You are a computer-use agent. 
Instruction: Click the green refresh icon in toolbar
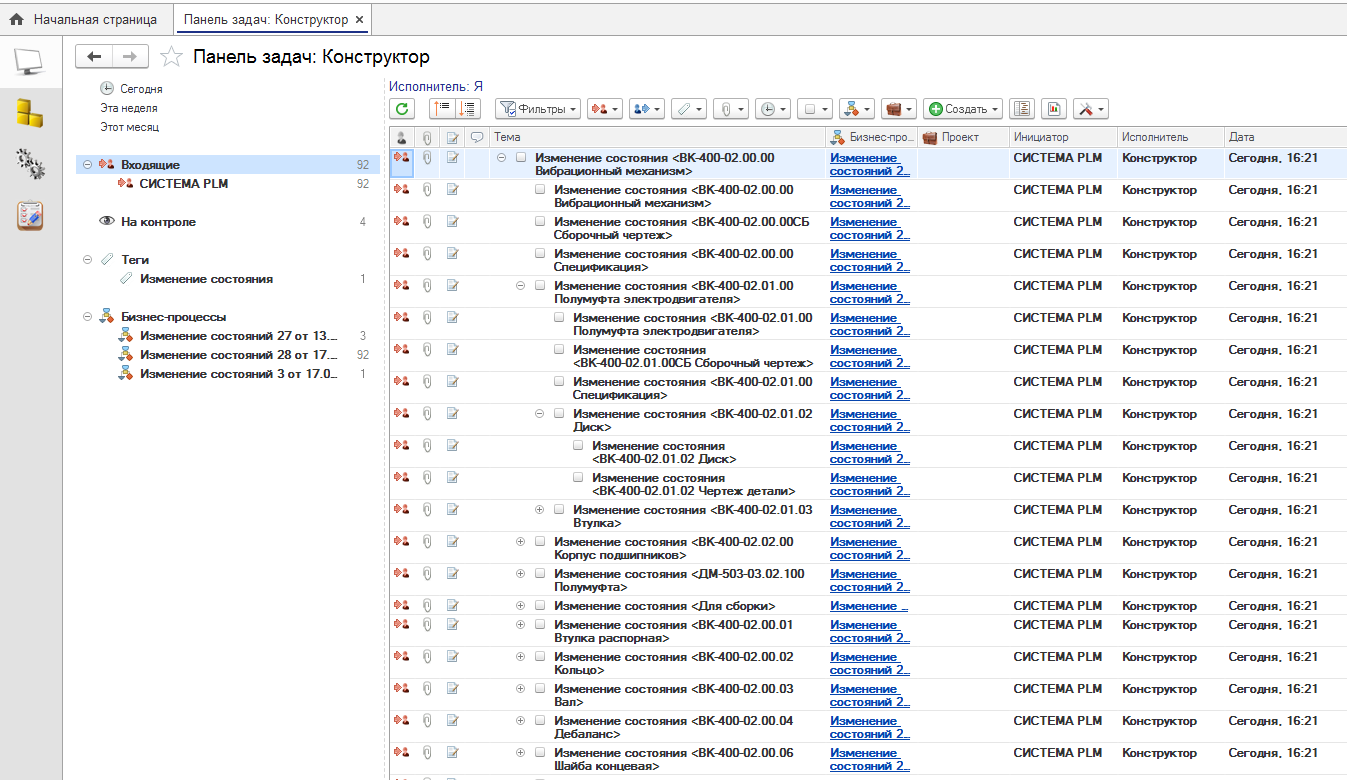point(402,109)
